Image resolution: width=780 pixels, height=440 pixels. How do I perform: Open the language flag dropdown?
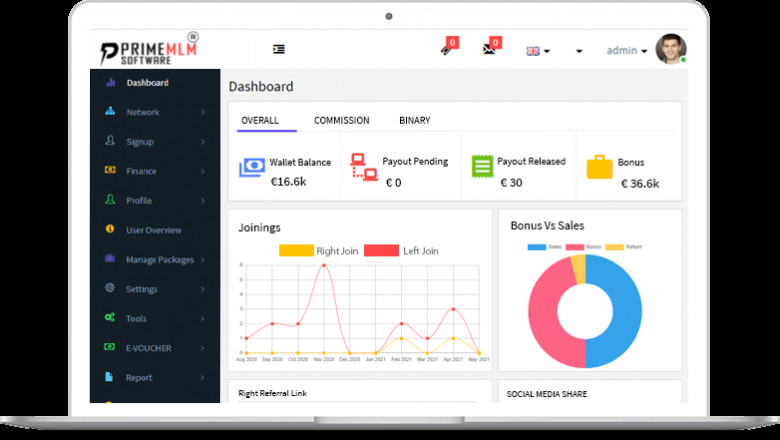point(537,51)
